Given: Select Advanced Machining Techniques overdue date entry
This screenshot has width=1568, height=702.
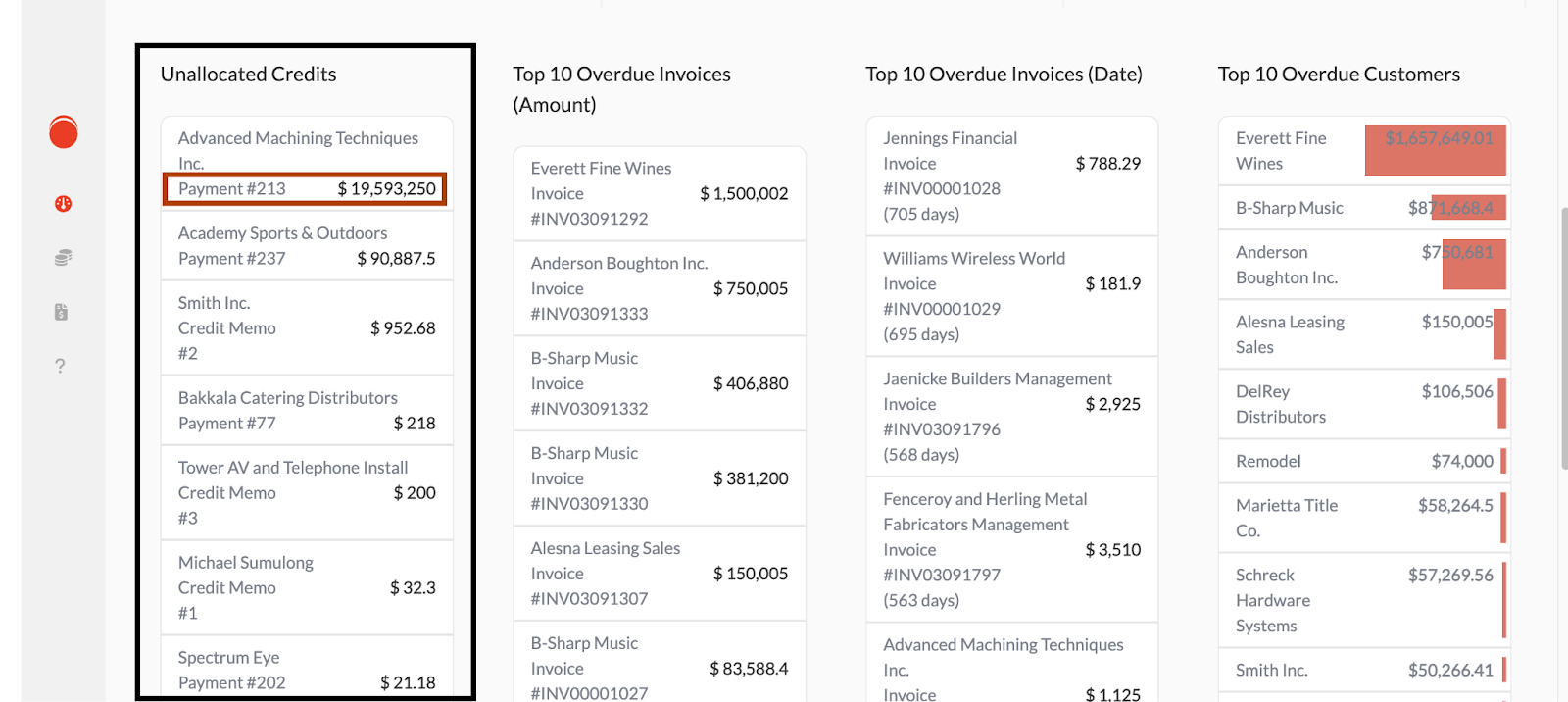Looking at the screenshot, I should click(1012, 664).
